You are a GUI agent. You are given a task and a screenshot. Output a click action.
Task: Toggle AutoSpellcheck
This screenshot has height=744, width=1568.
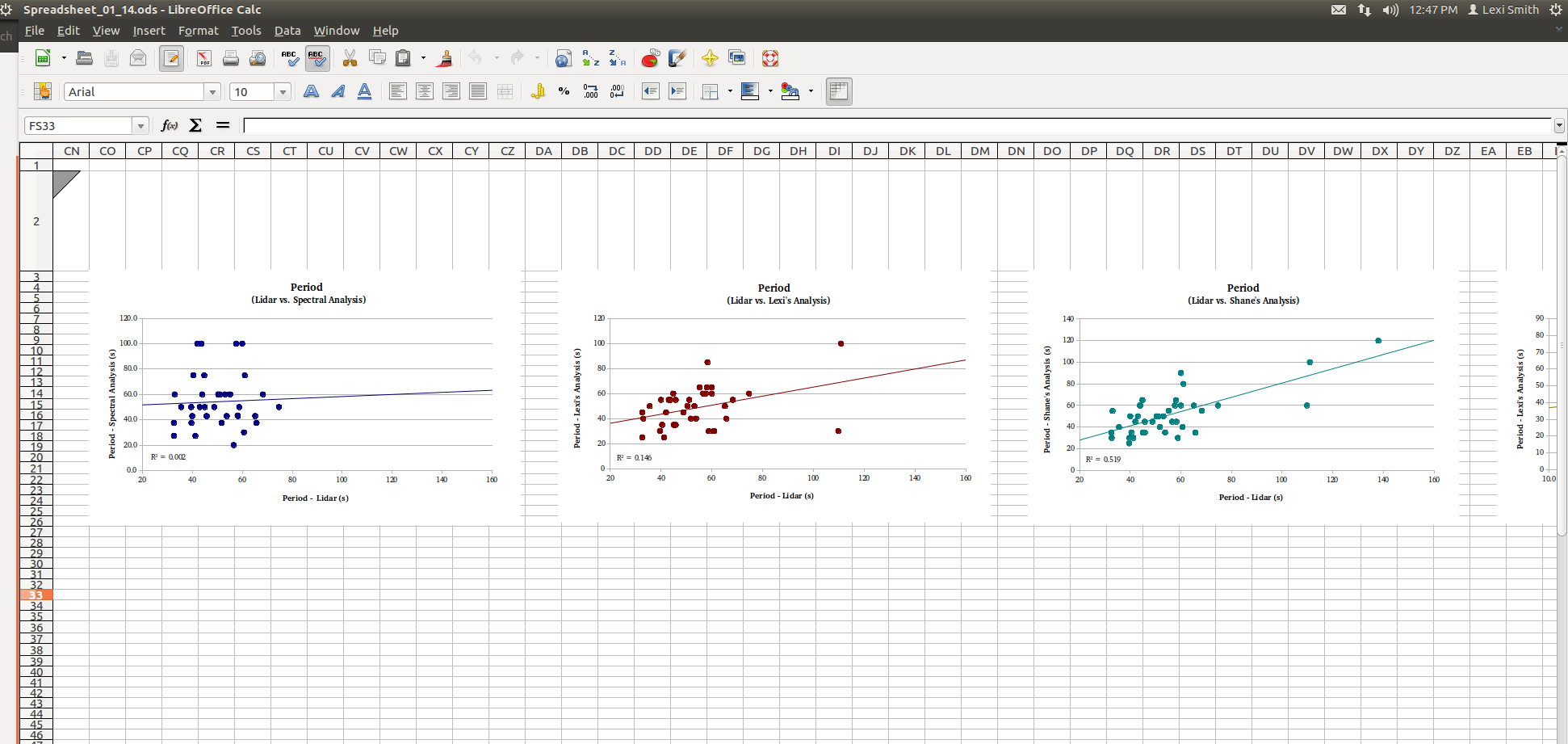click(x=317, y=58)
